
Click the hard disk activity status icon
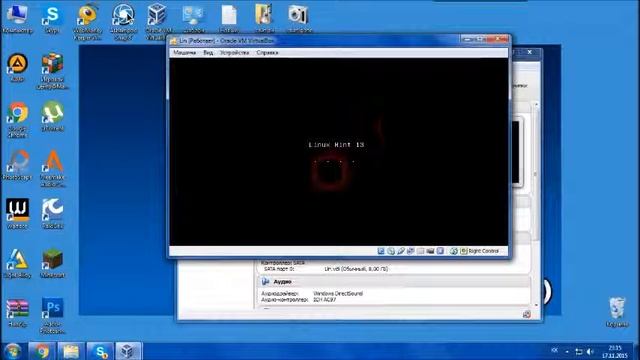click(381, 251)
